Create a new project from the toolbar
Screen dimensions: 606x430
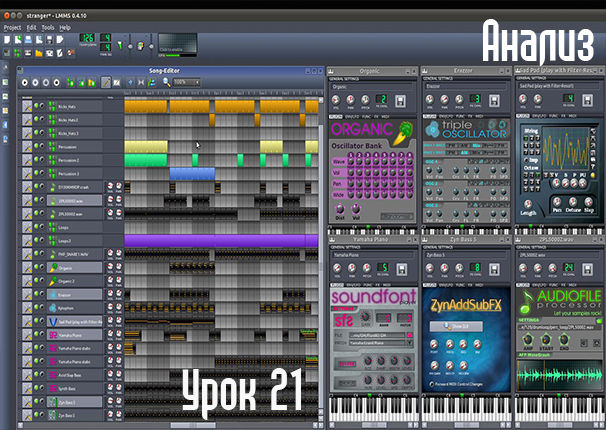click(7, 39)
